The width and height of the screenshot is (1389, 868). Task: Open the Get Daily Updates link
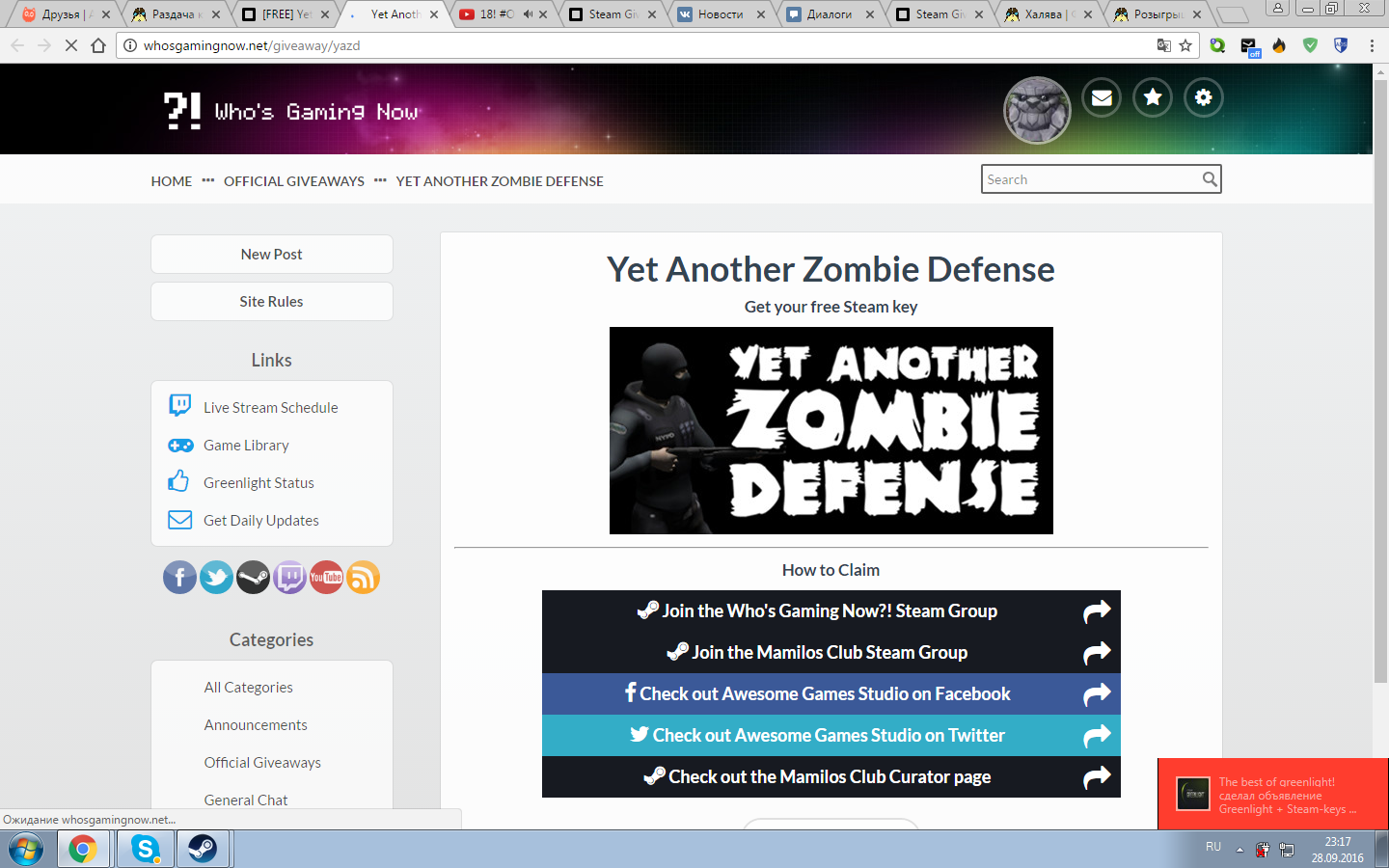261,521
